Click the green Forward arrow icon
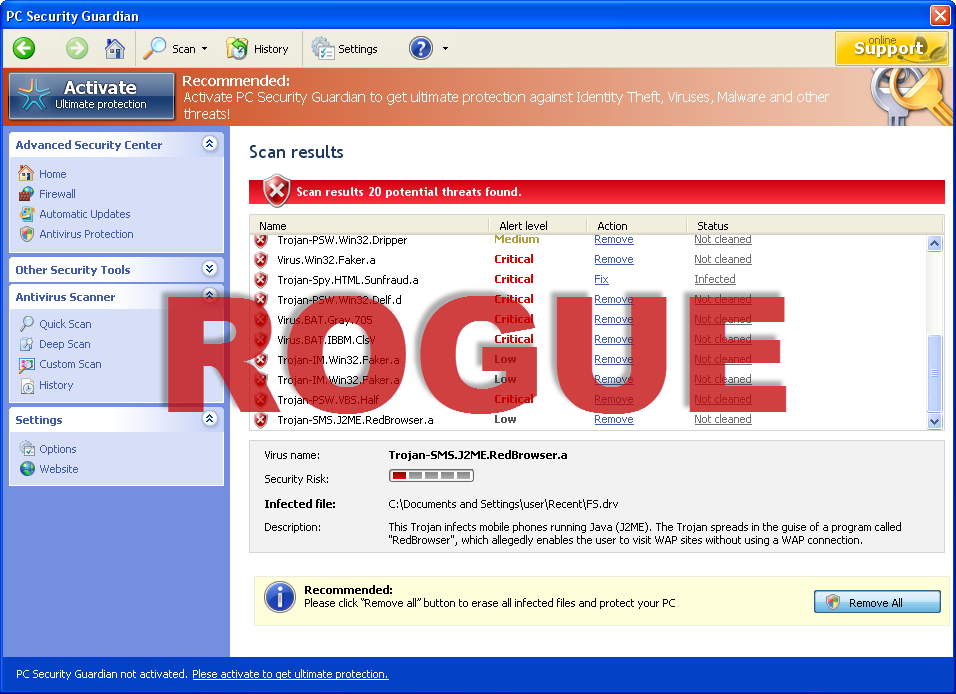Viewport: 956px width, 694px height. (x=77, y=48)
